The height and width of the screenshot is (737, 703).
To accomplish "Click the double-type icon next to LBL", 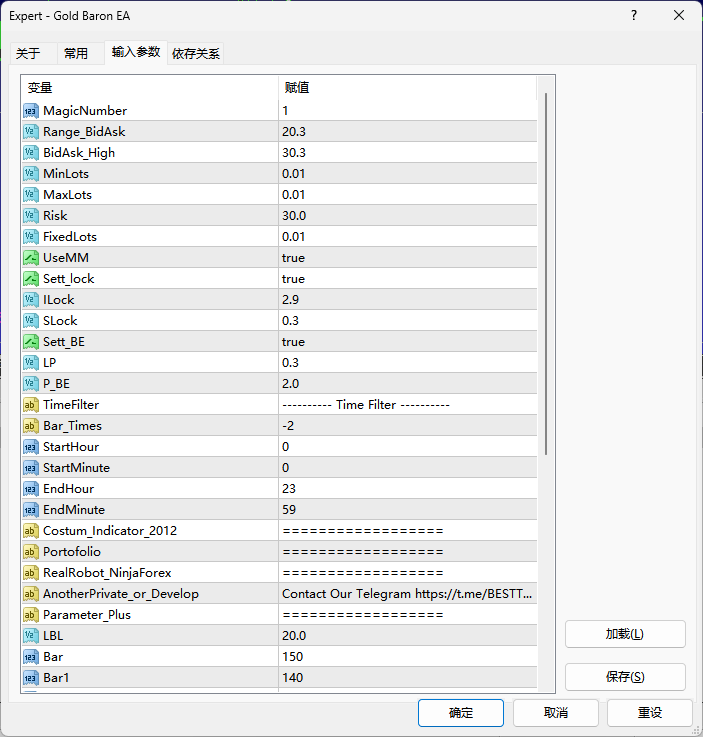I will click(x=30, y=636).
